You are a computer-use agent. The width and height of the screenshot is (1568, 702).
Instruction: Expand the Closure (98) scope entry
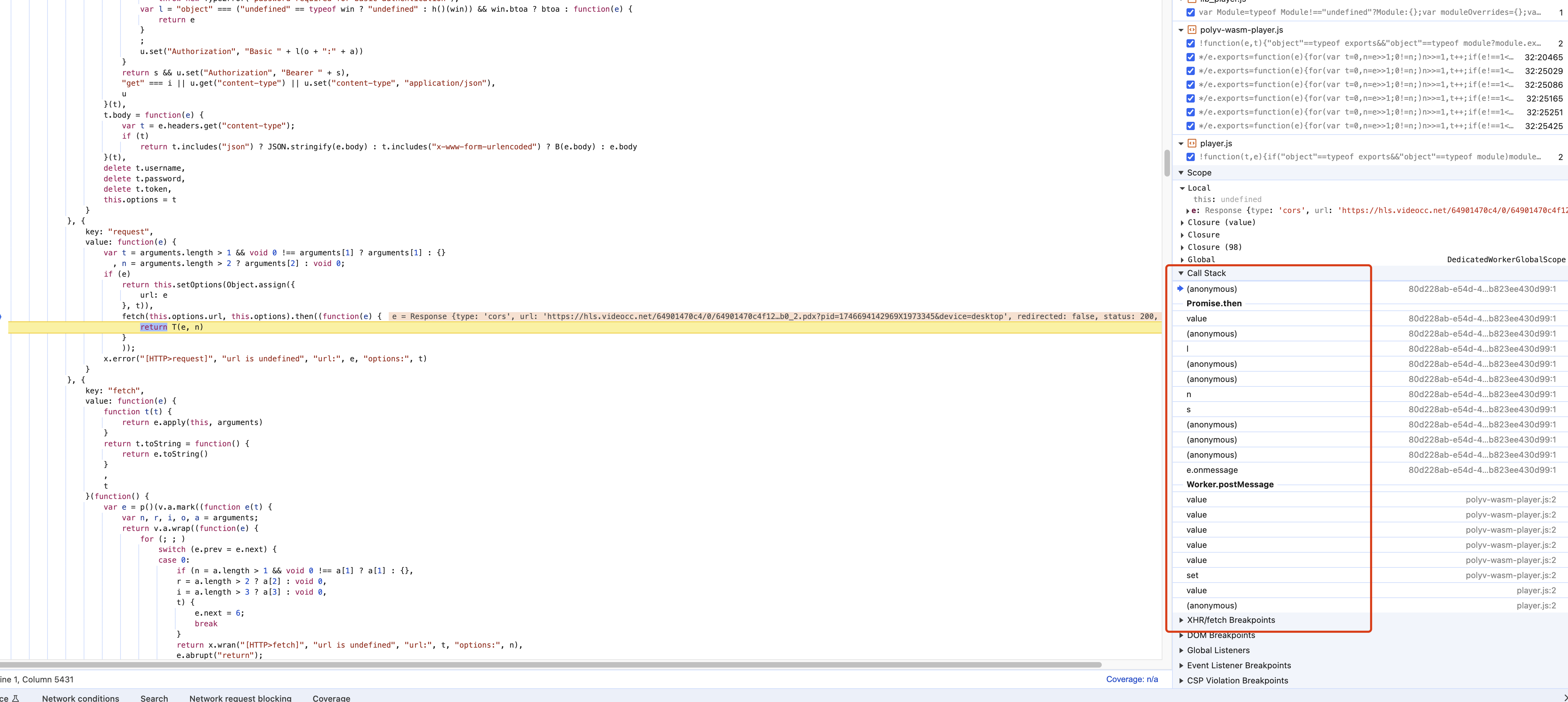point(1182,247)
